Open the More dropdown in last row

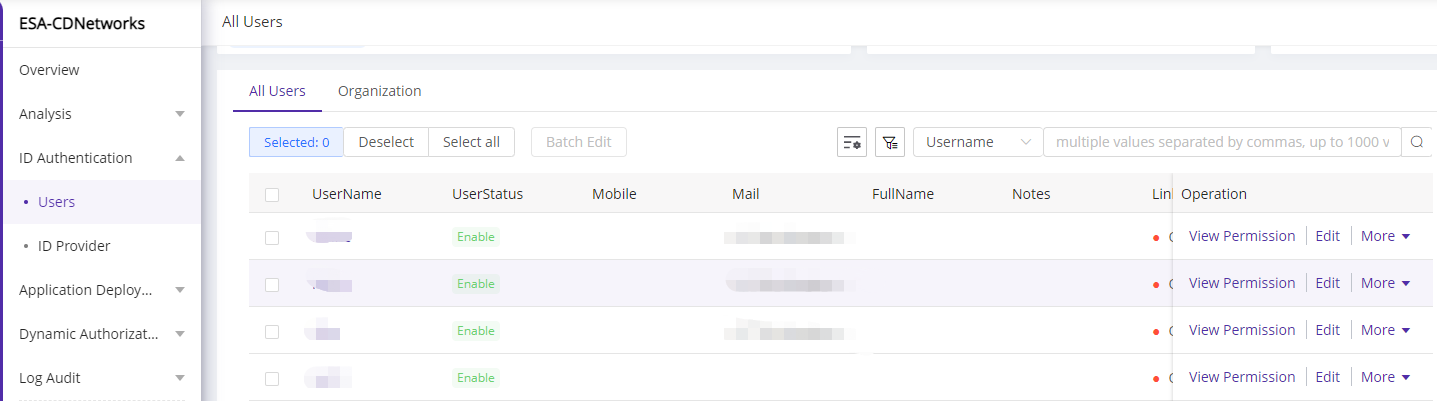pyautogui.click(x=1385, y=377)
